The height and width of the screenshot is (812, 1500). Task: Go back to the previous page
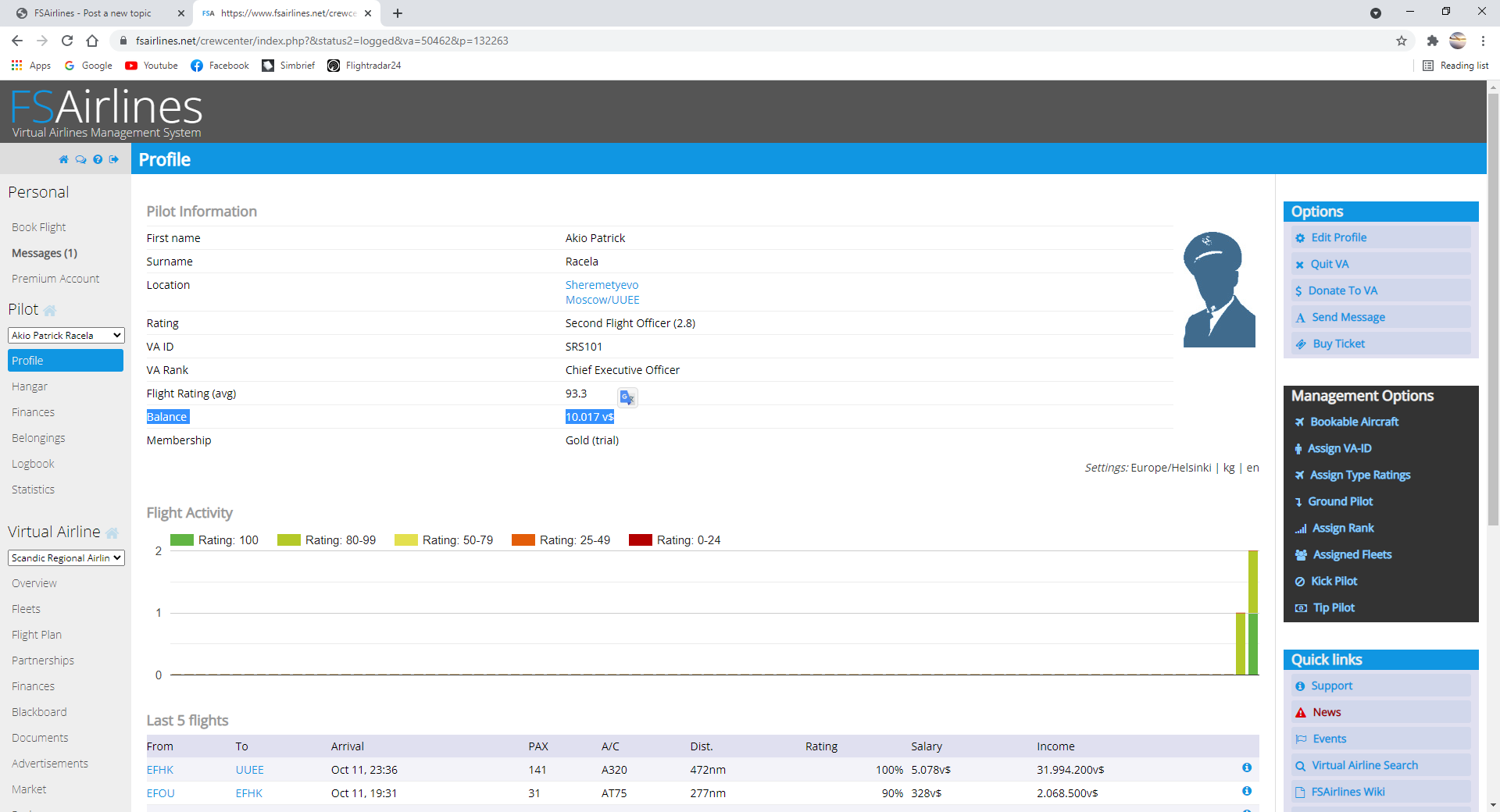[x=17, y=41]
